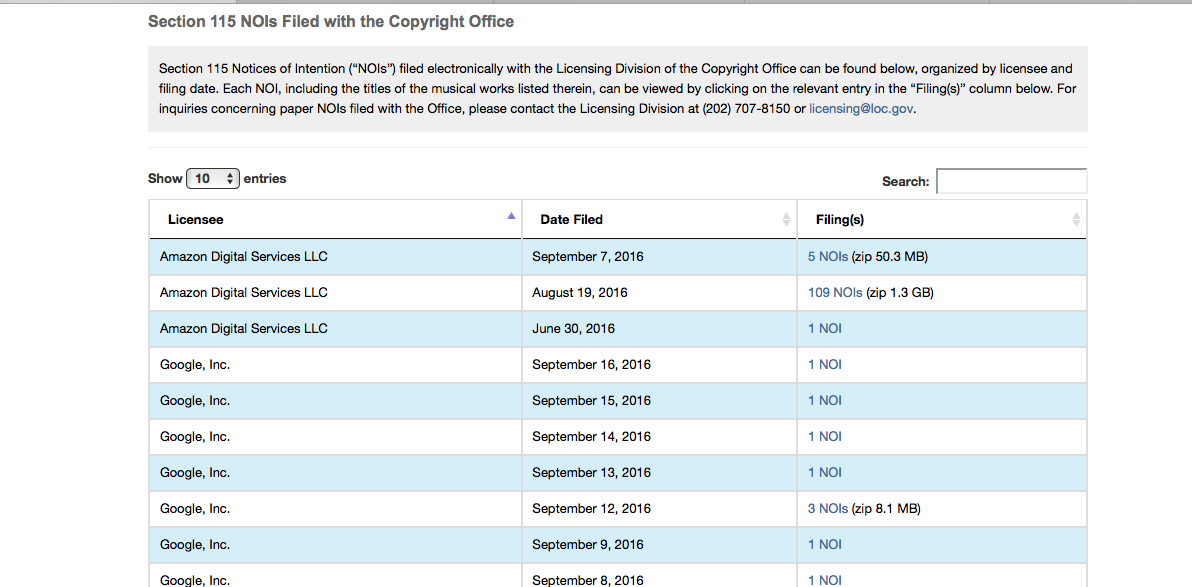This screenshot has width=1192, height=587.
Task: Open Google's September 16, 2016 NOI link
Action: tap(824, 365)
